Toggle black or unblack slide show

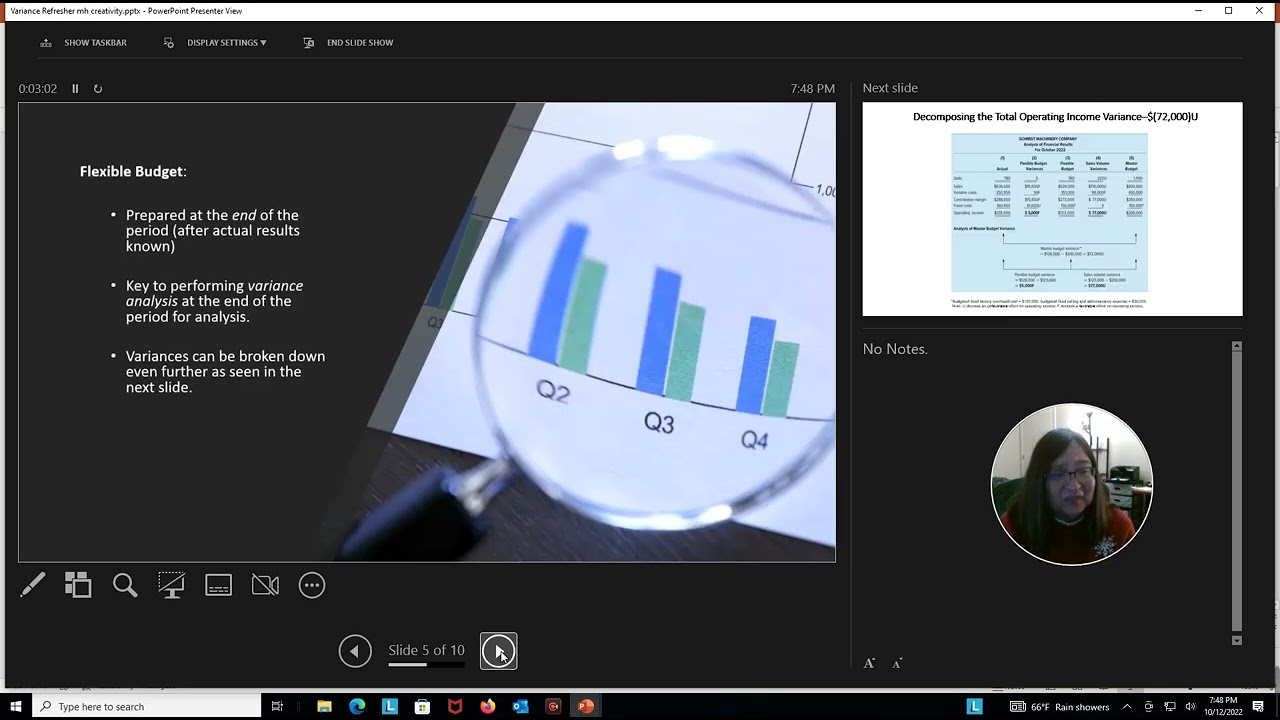click(171, 585)
